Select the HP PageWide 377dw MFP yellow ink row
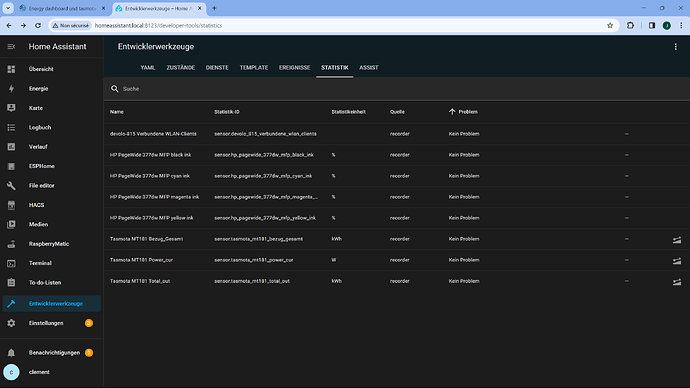 click(x=396, y=218)
